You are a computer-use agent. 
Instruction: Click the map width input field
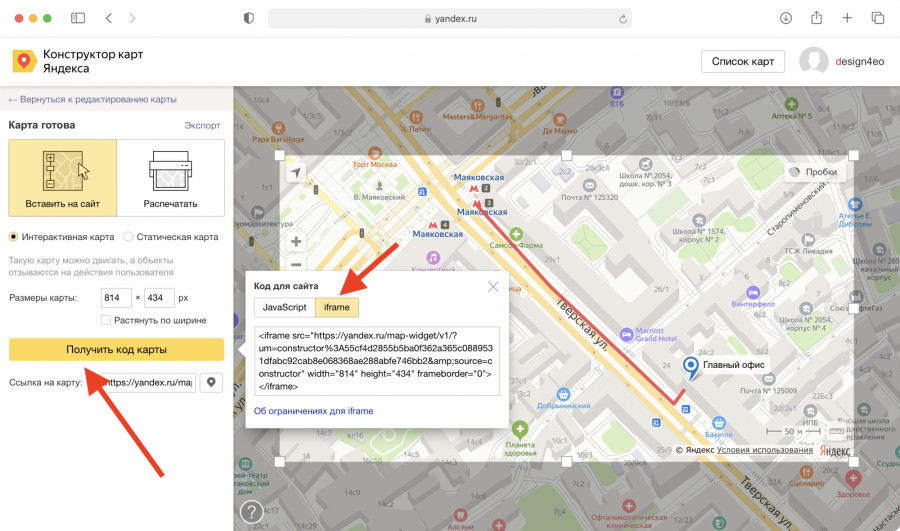tap(116, 298)
